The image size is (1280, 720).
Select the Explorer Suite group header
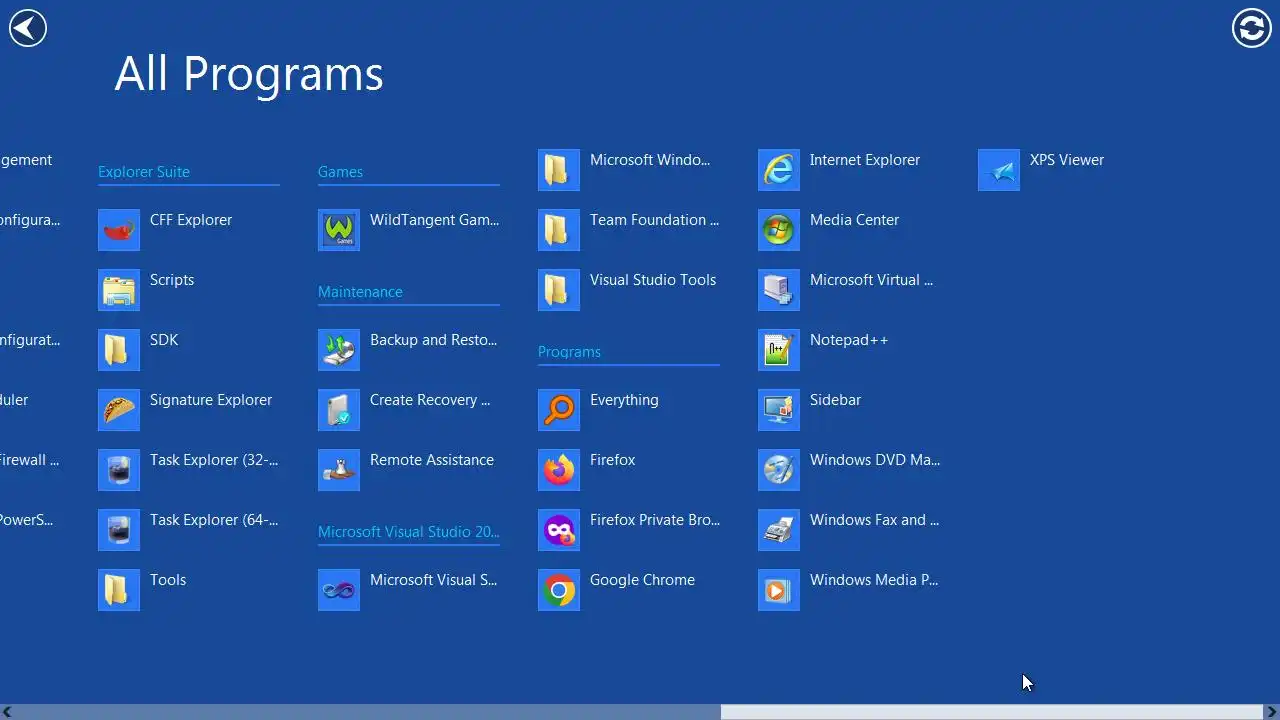click(x=144, y=172)
